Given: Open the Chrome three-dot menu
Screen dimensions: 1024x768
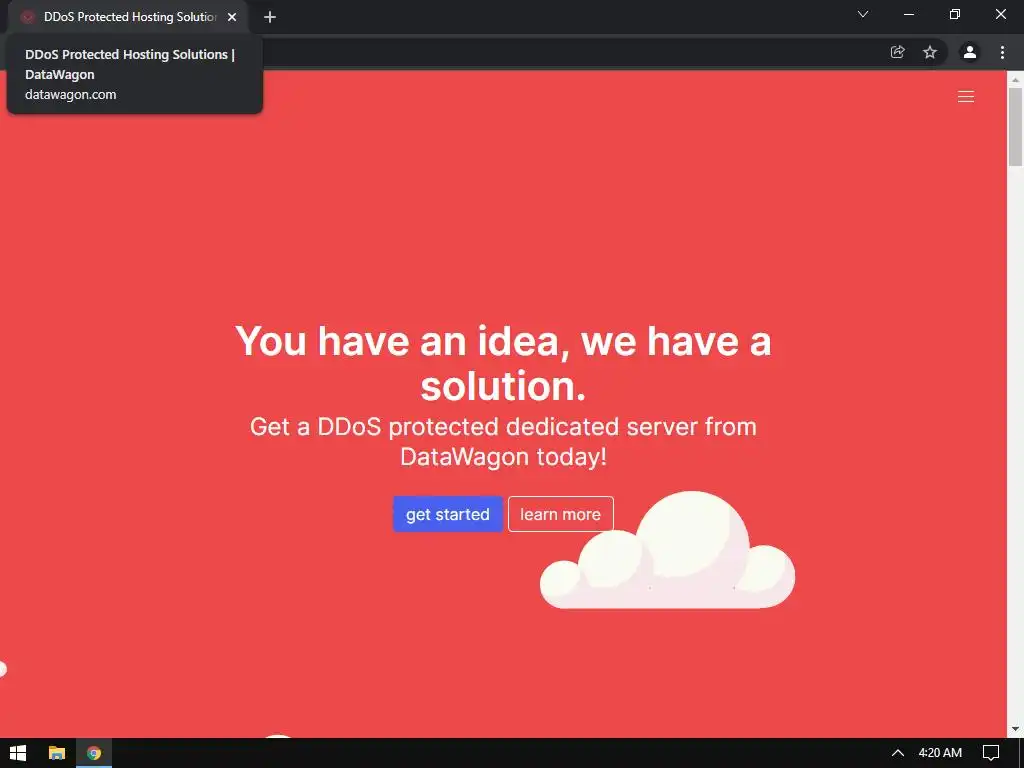Looking at the screenshot, I should click(x=1002, y=52).
